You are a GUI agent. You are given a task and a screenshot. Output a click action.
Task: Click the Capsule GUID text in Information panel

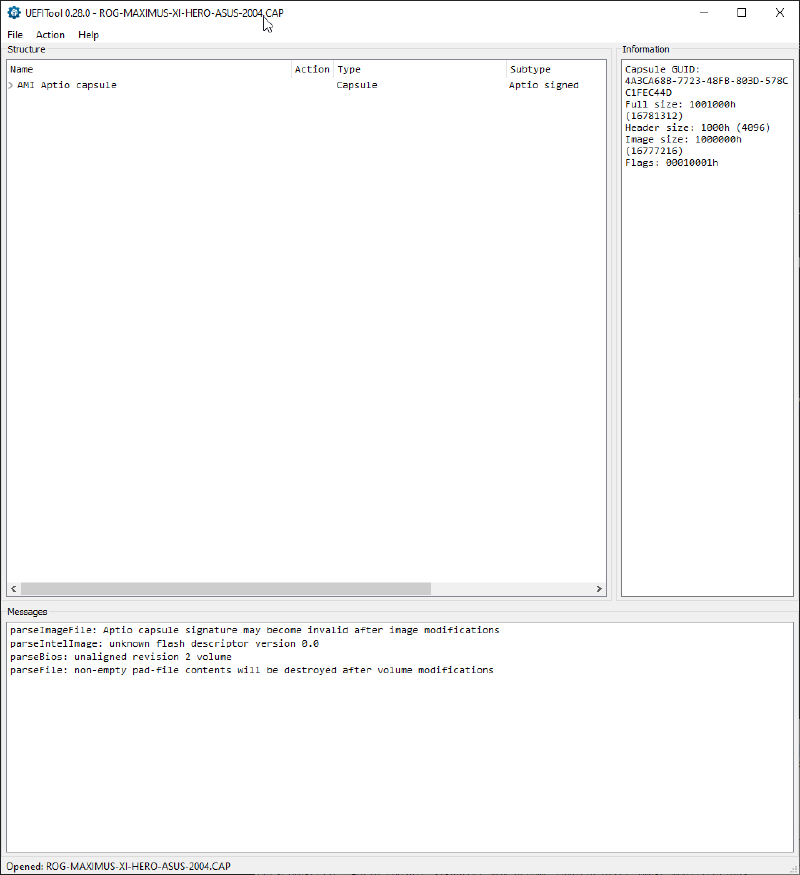click(662, 70)
